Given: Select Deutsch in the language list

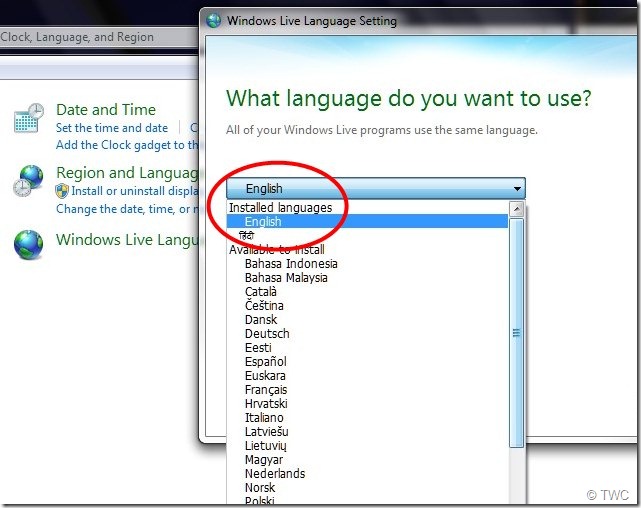Looking at the screenshot, I should point(368,333).
